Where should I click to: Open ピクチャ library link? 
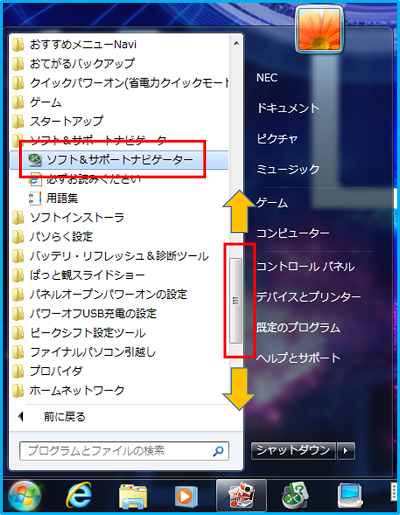(x=277, y=139)
